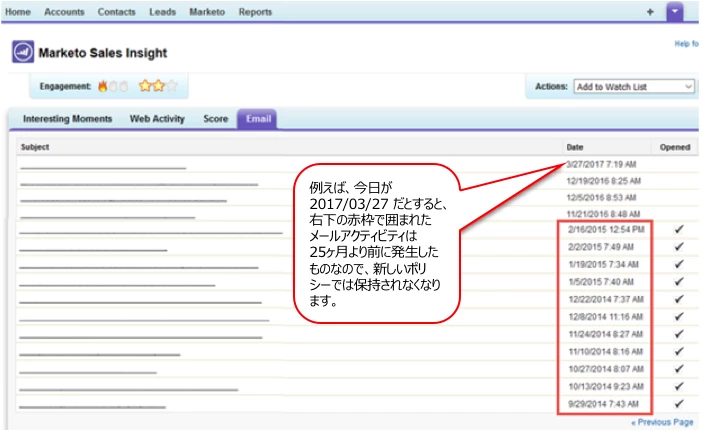Screen dimensions: 702x436
Task: Open the Contacts tab
Action: click(116, 12)
